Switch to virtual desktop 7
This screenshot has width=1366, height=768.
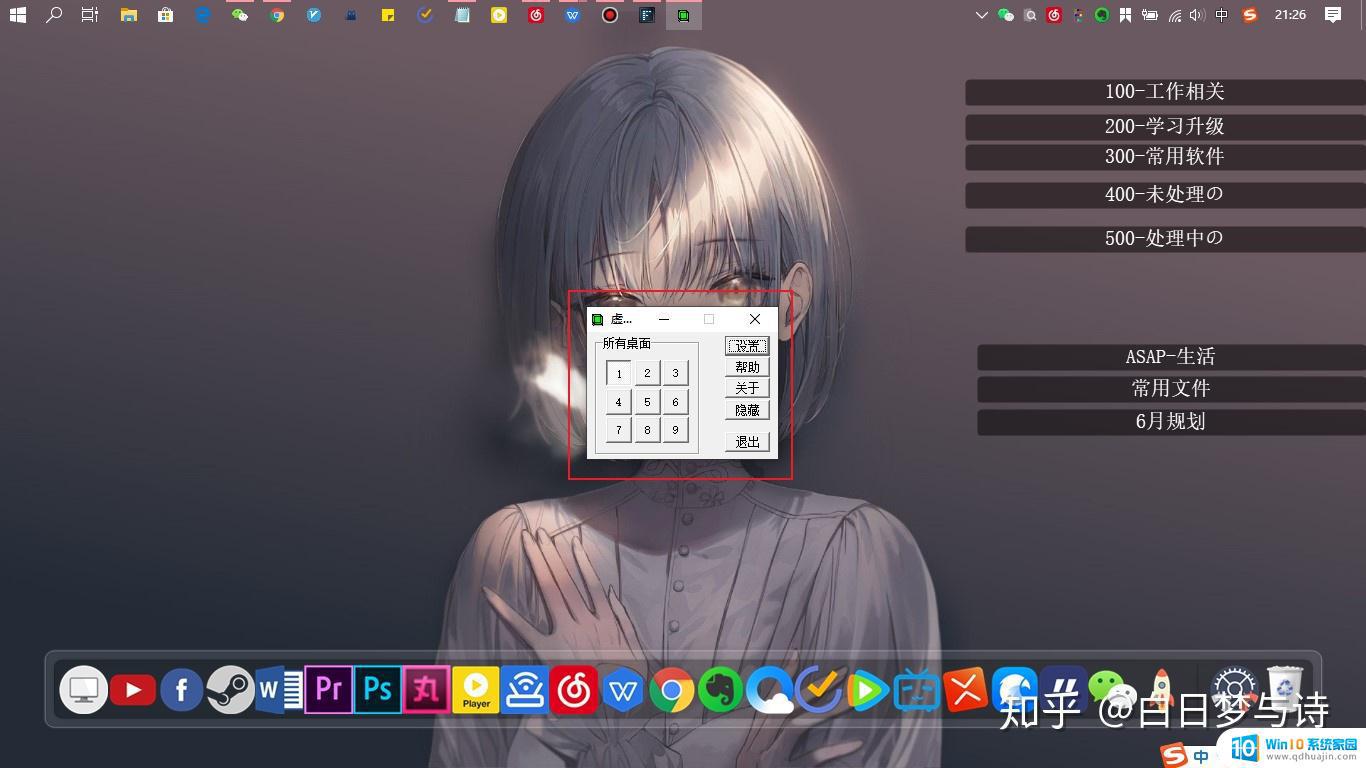[x=619, y=430]
